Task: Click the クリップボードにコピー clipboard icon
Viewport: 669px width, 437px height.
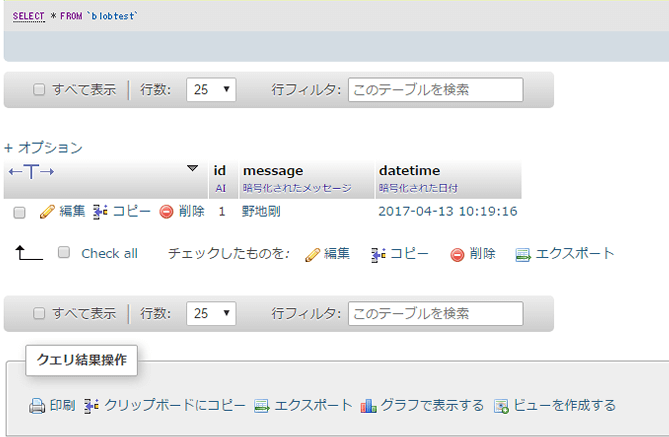Action: [x=91, y=406]
